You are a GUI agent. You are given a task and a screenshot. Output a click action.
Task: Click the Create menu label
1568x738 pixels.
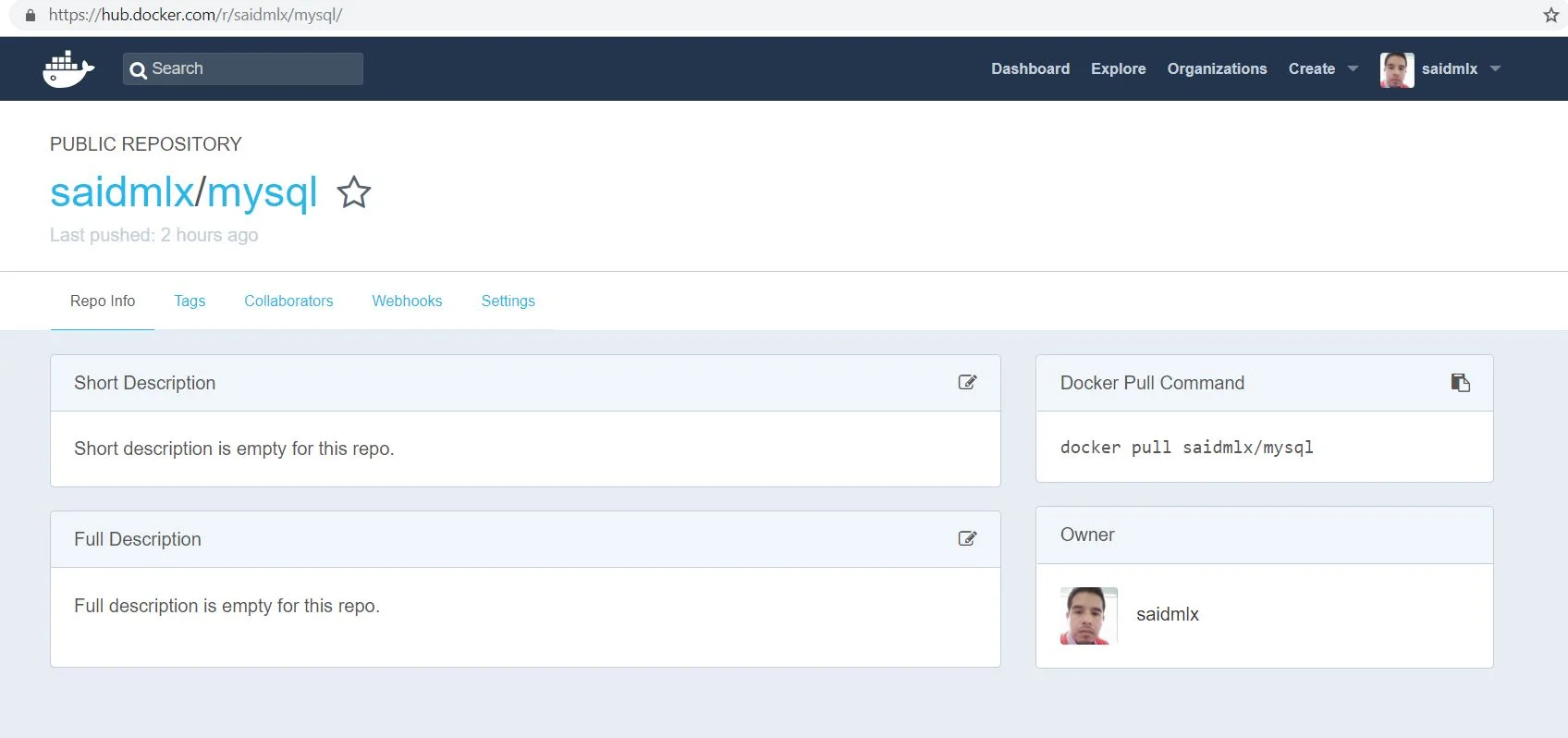[1311, 68]
